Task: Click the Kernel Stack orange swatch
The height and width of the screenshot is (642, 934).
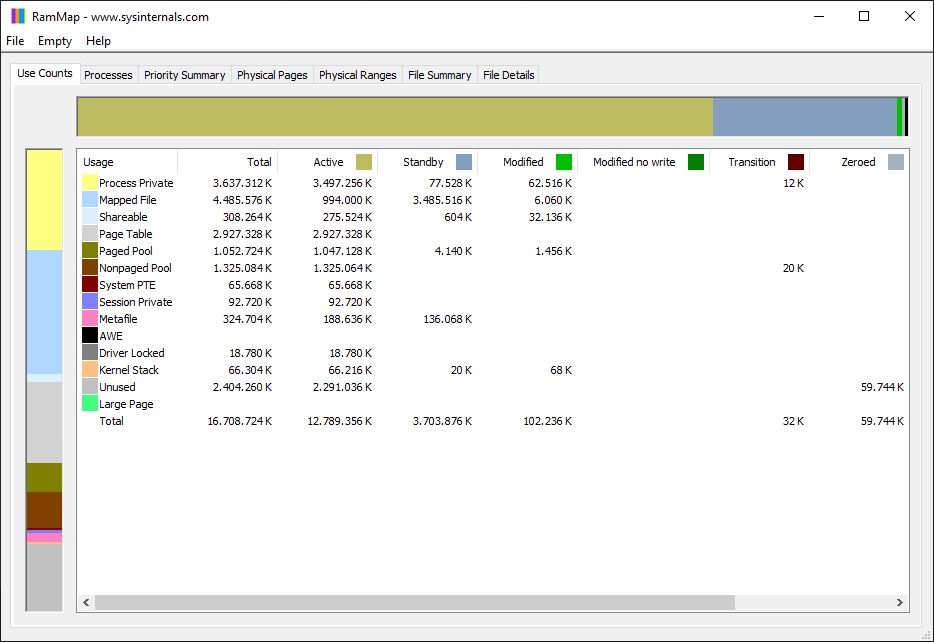Action: click(90, 369)
